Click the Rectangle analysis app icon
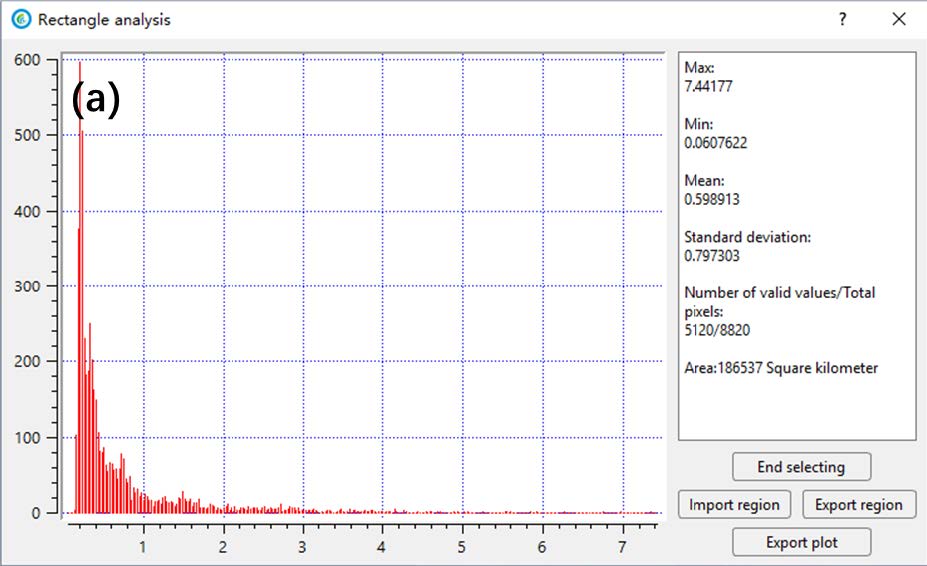The height and width of the screenshot is (566, 927). point(22,20)
